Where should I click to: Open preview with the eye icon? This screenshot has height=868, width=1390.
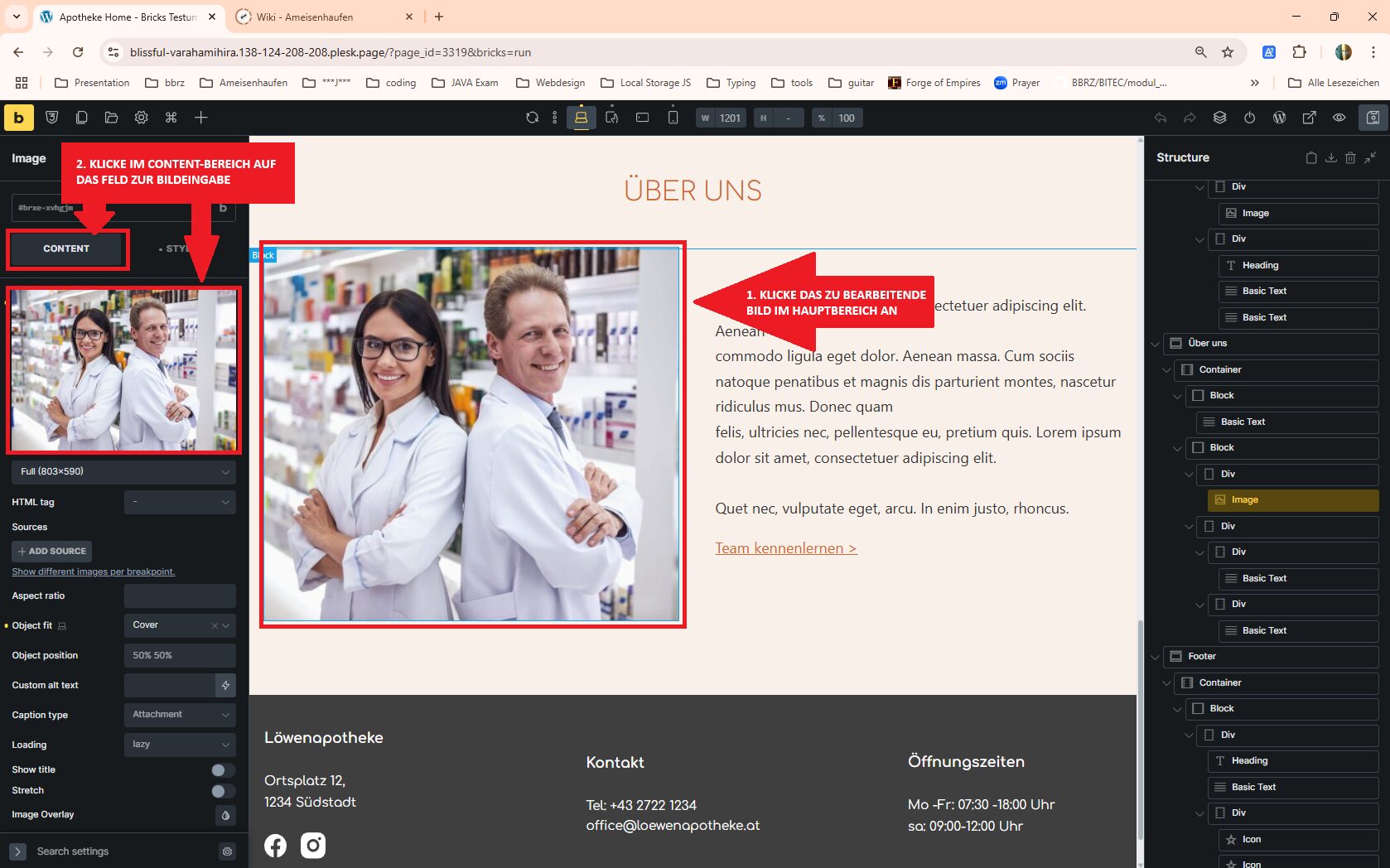pyautogui.click(x=1339, y=118)
